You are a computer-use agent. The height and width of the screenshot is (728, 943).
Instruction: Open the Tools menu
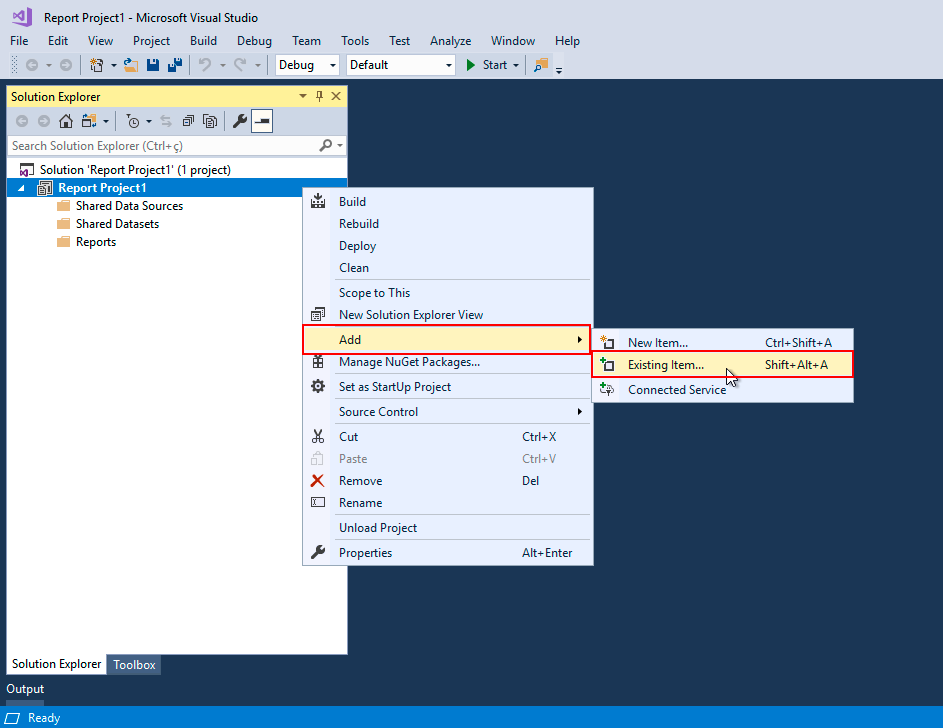[355, 41]
